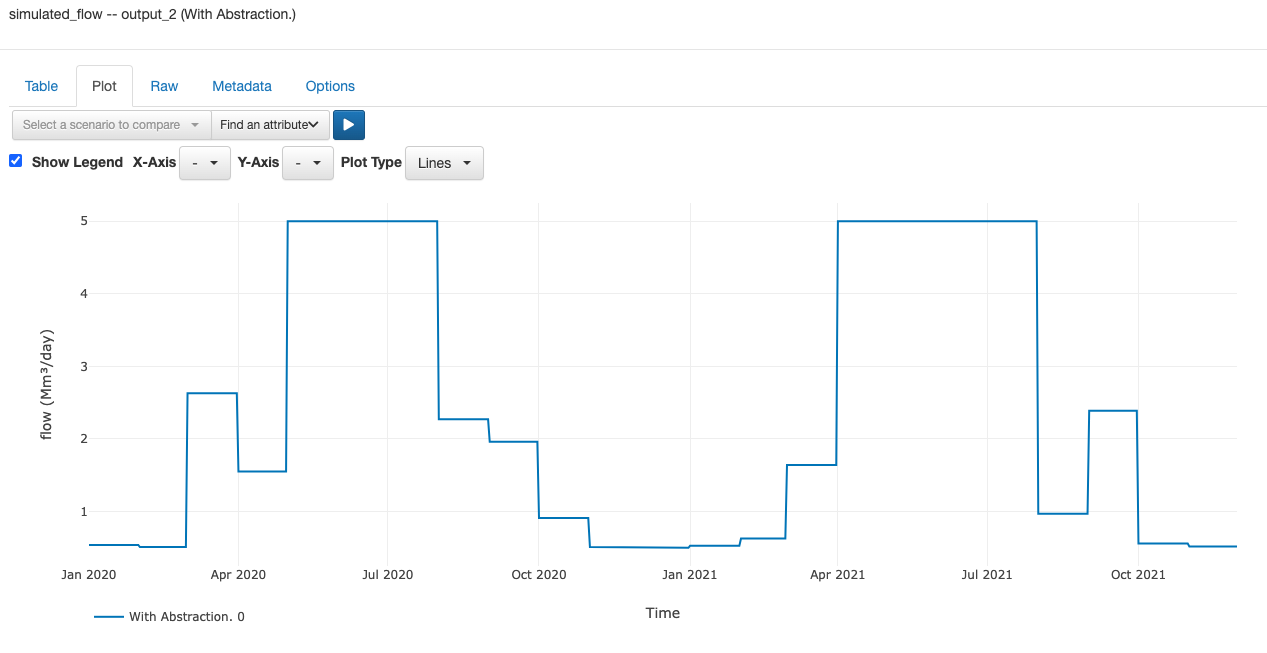Screen dimensions: 1267x653
Task: Toggle the With Abstraction. 0 legend entry
Action: [187, 617]
